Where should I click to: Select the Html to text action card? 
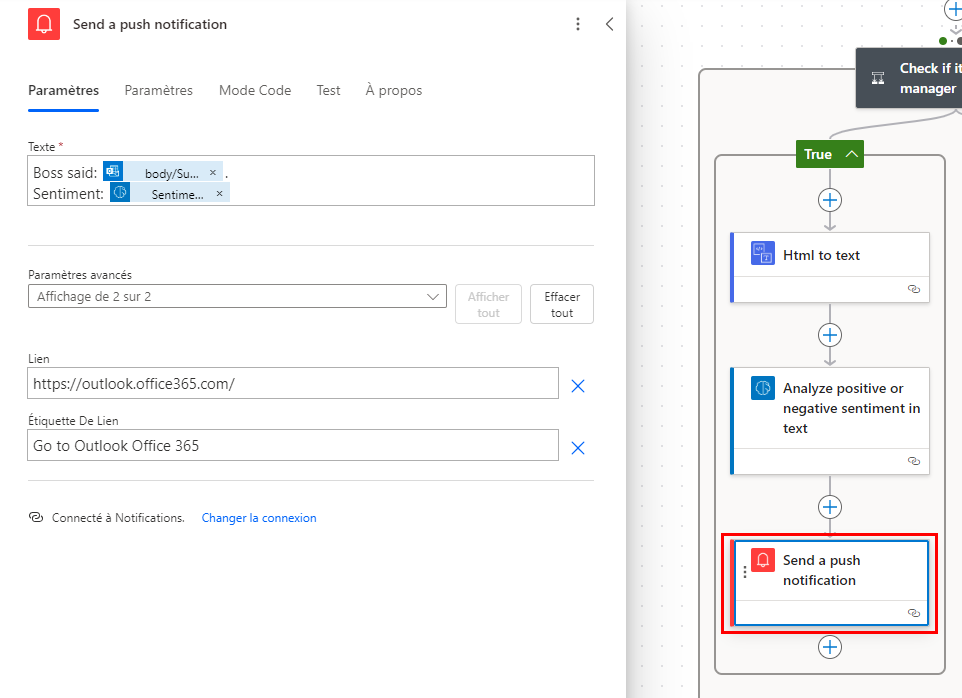coord(829,267)
